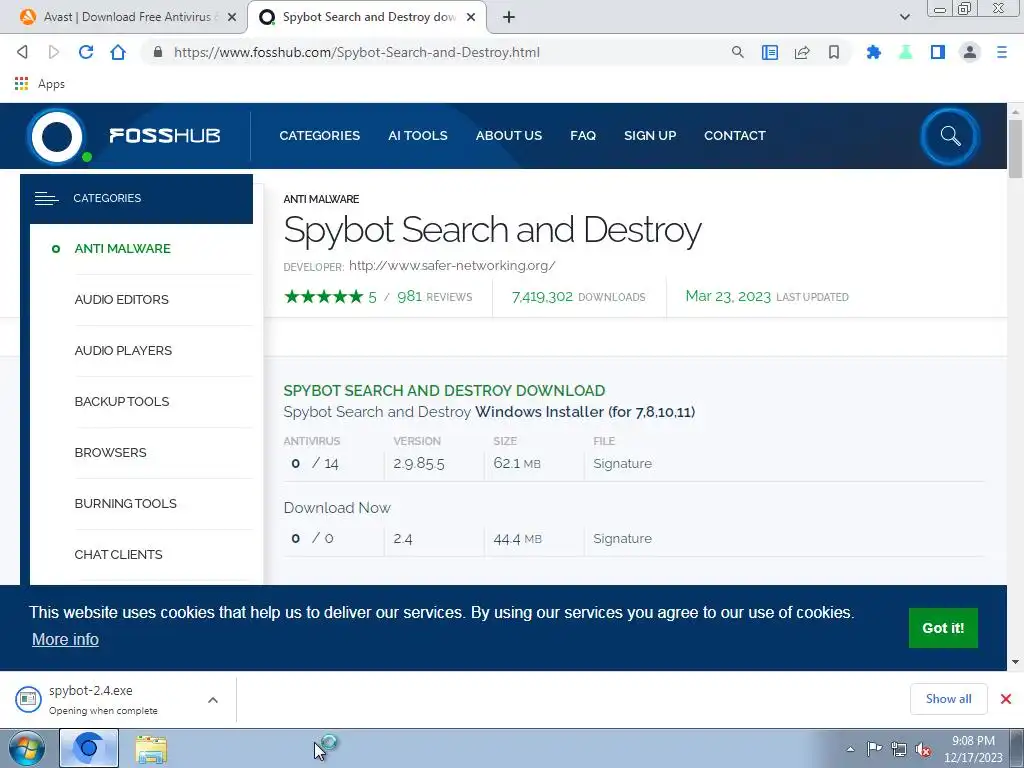Select ANTI MALWARE sidebar category
The width and height of the screenshot is (1024, 768).
pos(122,248)
